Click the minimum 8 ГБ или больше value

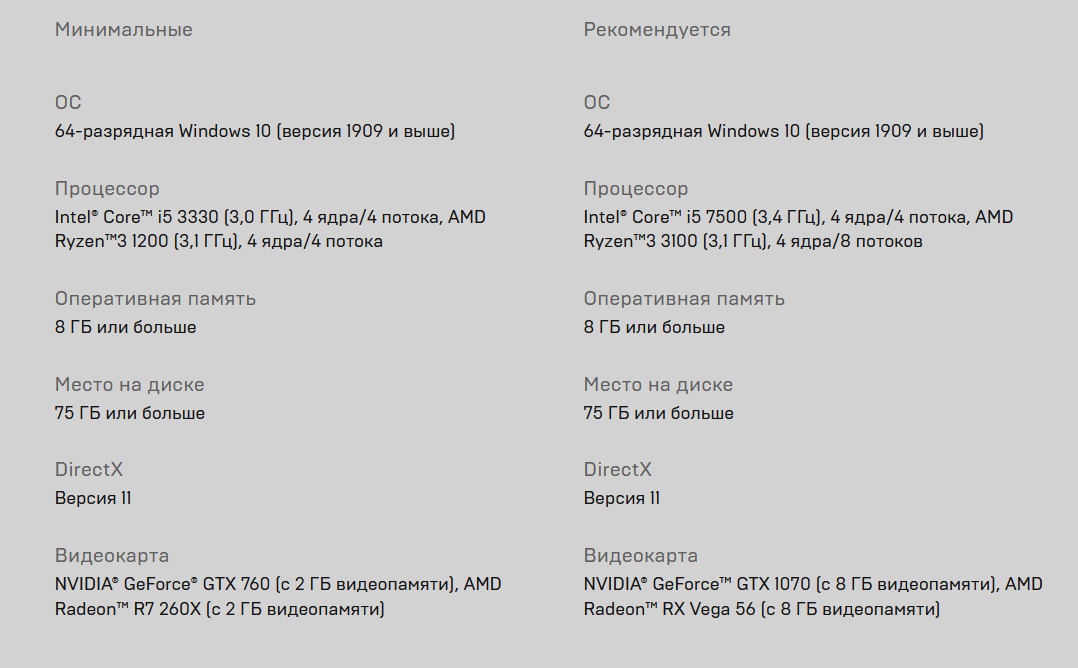click(x=126, y=327)
